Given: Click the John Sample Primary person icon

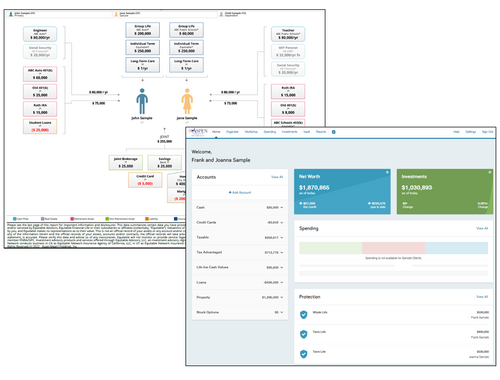Looking at the screenshot, I should (x=11, y=14).
